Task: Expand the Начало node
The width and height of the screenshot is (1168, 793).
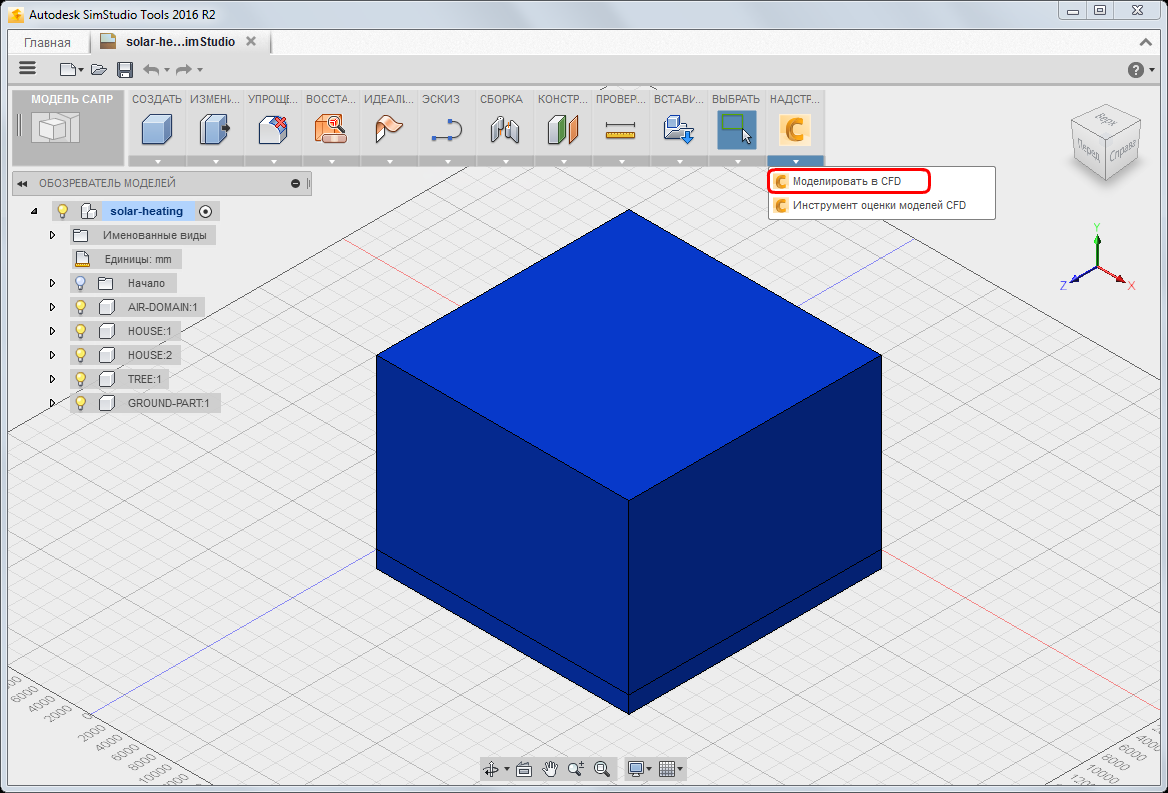Action: pos(52,283)
